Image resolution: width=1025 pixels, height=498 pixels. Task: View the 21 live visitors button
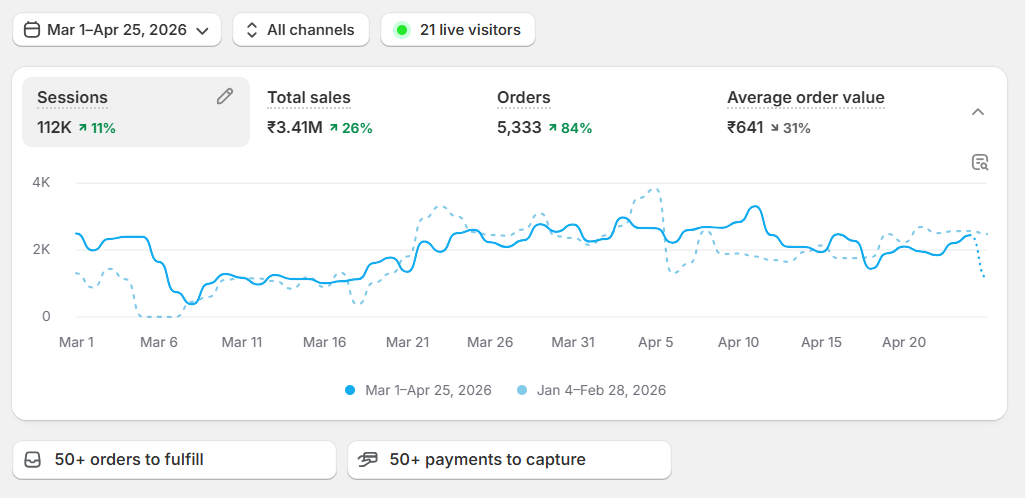pyautogui.click(x=458, y=30)
